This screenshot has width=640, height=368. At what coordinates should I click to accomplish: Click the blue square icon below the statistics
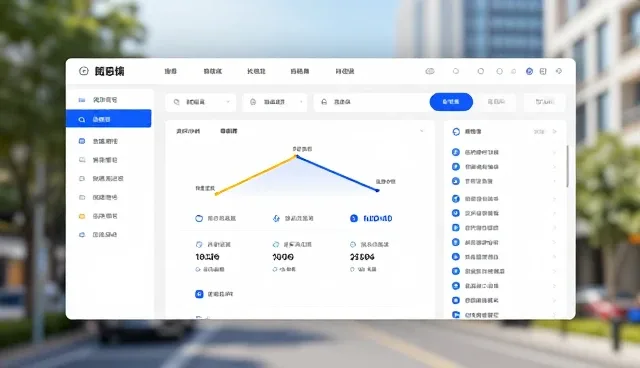click(199, 294)
